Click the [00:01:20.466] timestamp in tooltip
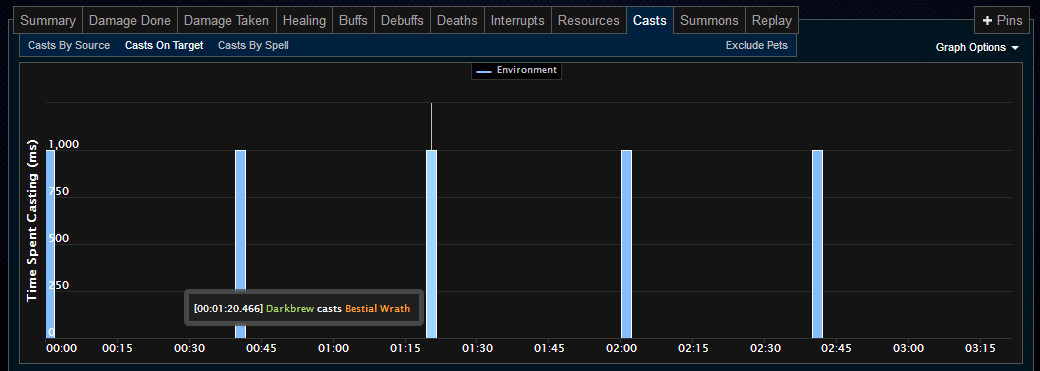 tap(228, 309)
